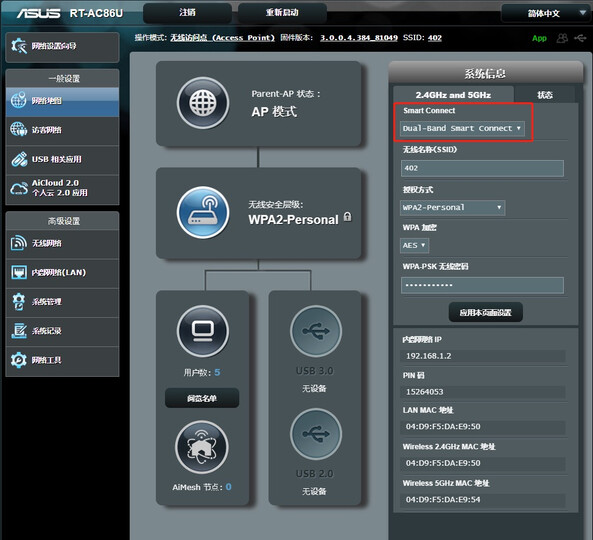This screenshot has width=593, height=540.
Task: Click the 阅览名单 view list button
Action: tap(202, 398)
